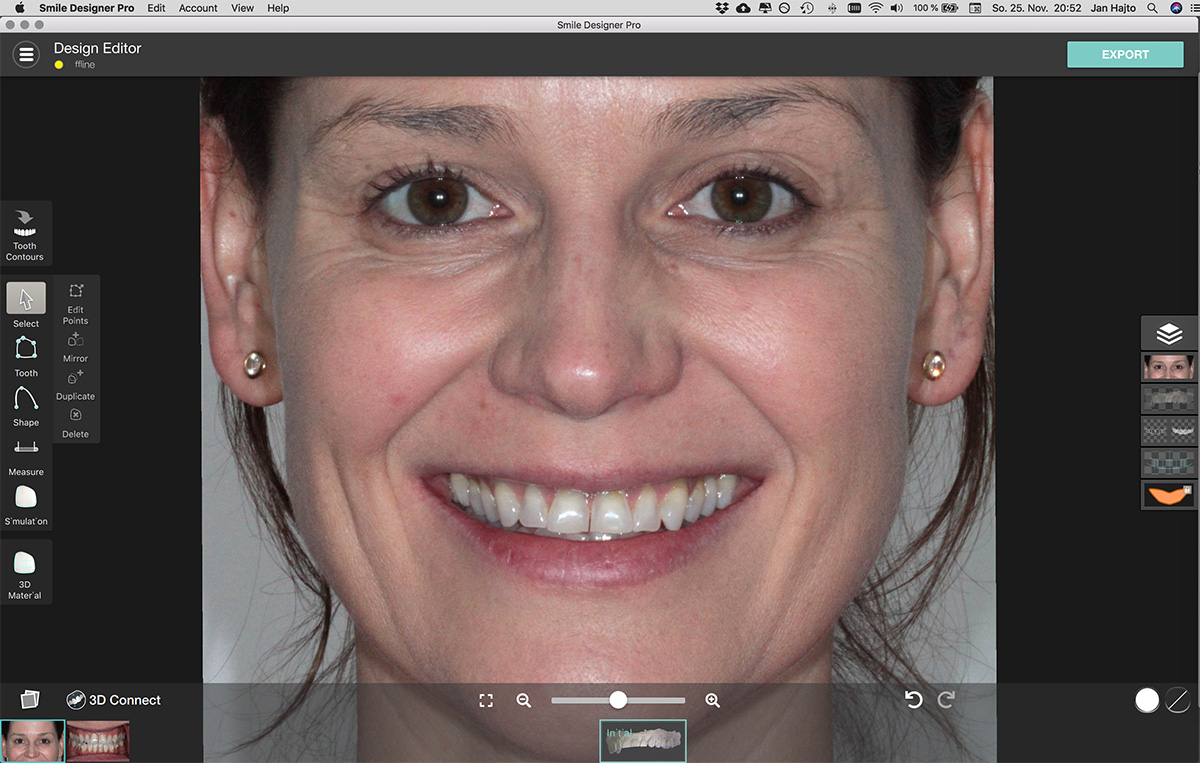Image resolution: width=1200 pixels, height=763 pixels.
Task: Open the Edit menu
Action: [156, 8]
